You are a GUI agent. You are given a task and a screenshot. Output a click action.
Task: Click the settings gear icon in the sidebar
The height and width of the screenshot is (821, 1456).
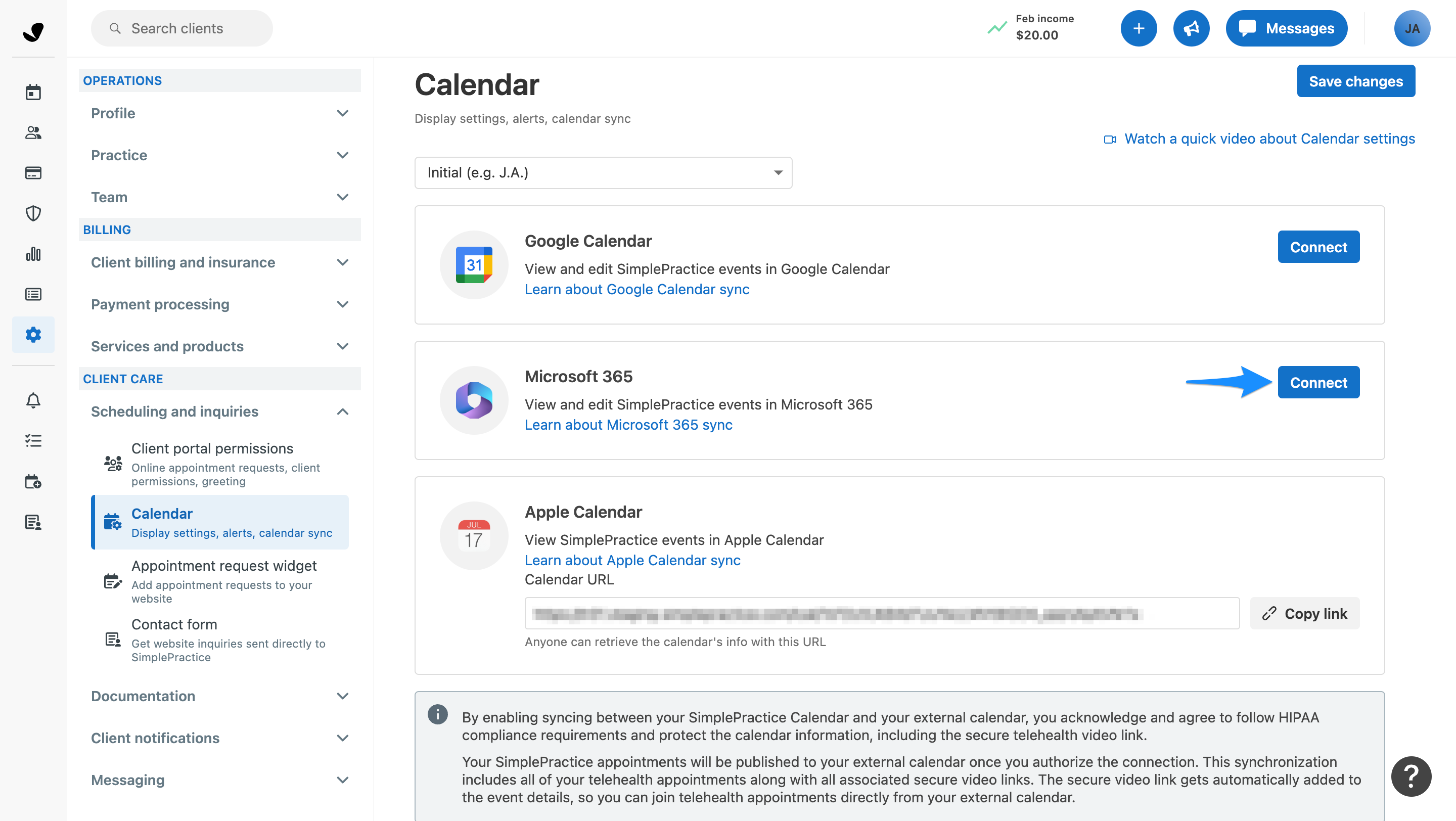point(33,335)
